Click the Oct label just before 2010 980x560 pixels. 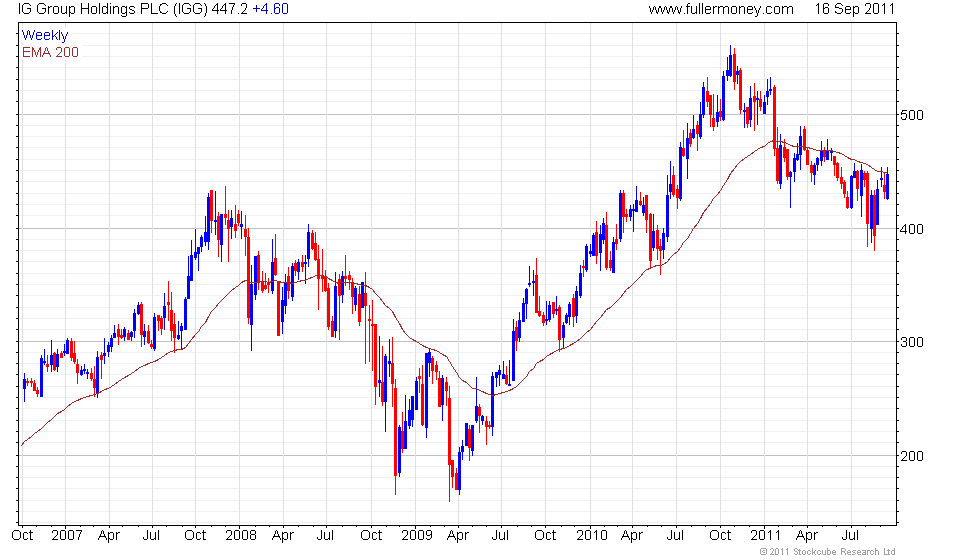coord(545,536)
